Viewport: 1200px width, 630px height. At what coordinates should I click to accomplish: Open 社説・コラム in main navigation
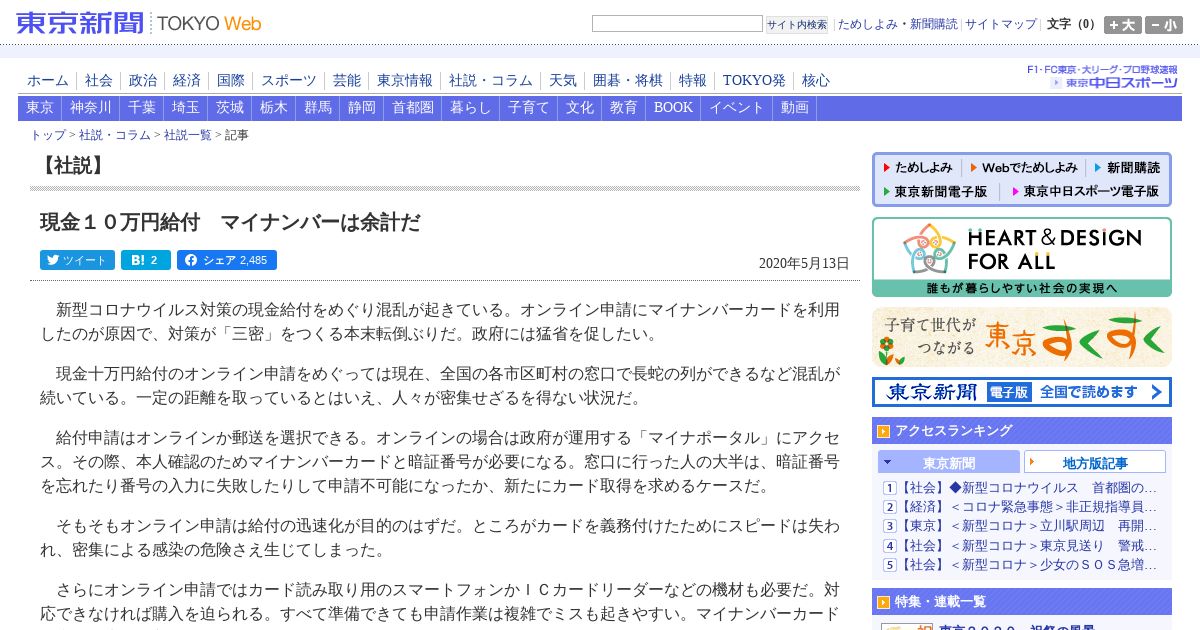[x=491, y=81]
